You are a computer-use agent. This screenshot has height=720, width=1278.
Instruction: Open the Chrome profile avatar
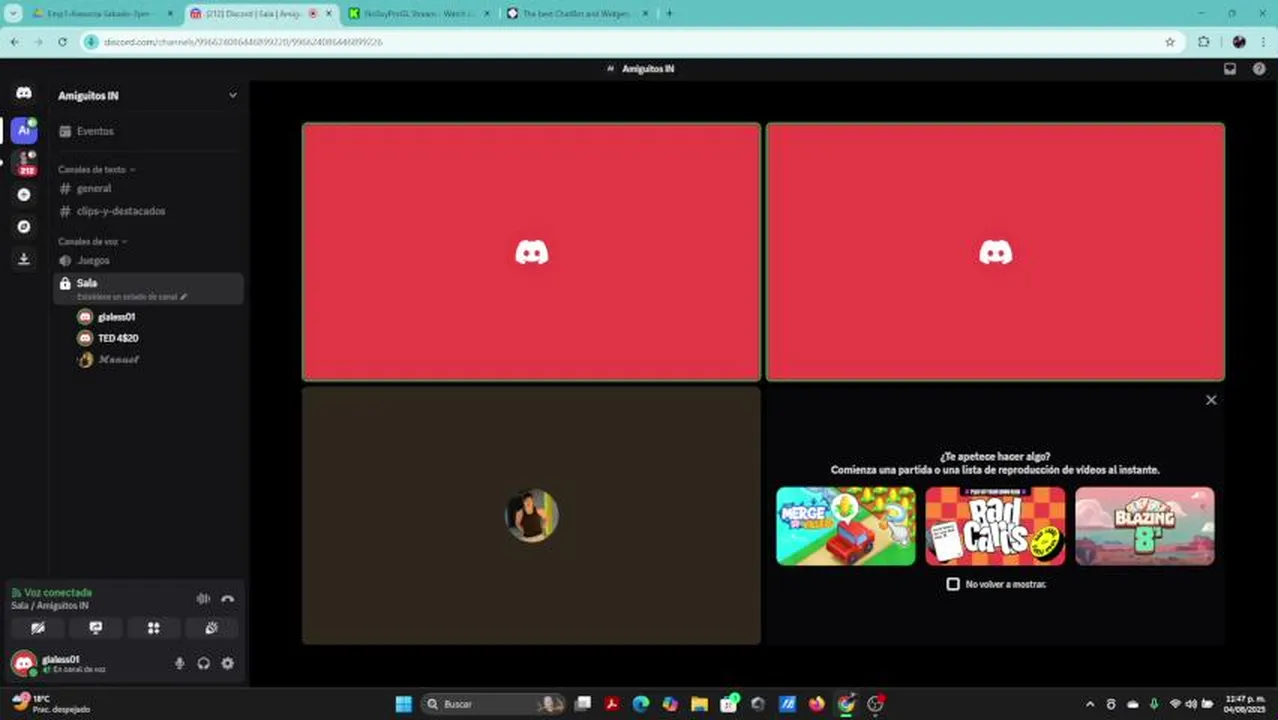click(1239, 42)
